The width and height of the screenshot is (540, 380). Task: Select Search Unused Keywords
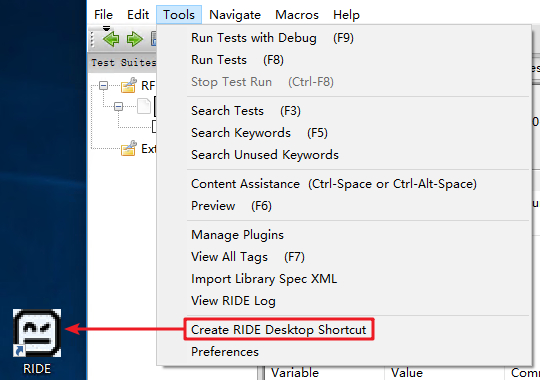click(265, 155)
